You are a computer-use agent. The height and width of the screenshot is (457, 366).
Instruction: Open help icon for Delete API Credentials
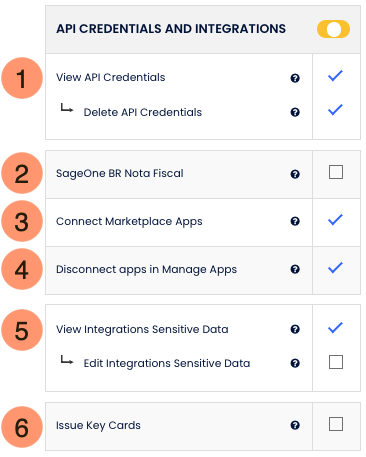[295, 112]
